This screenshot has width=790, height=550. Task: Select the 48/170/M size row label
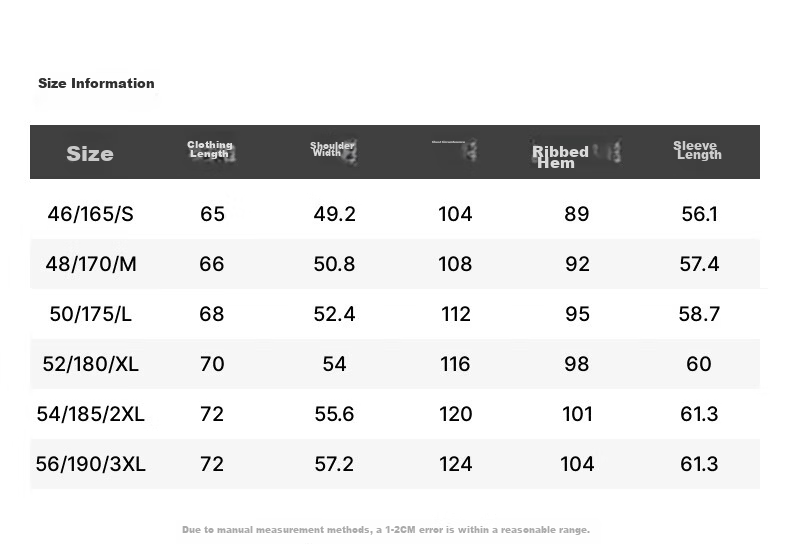91,264
